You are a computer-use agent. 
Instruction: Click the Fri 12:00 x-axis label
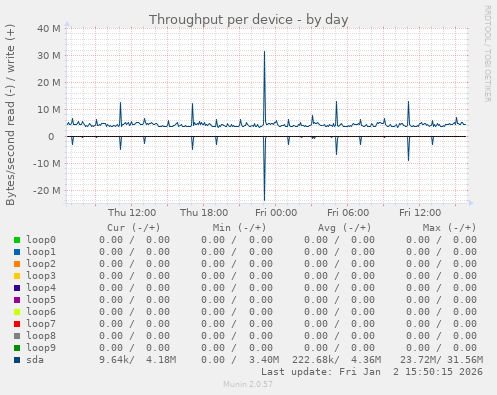(420, 213)
